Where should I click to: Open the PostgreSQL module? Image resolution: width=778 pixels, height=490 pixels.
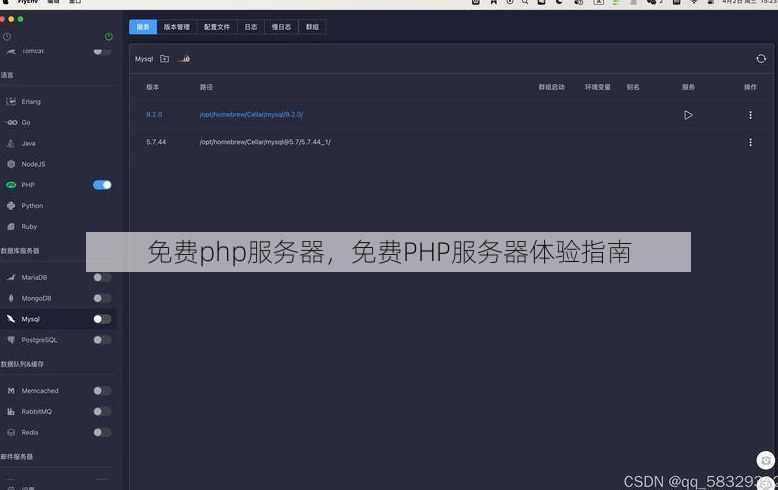pos(39,340)
